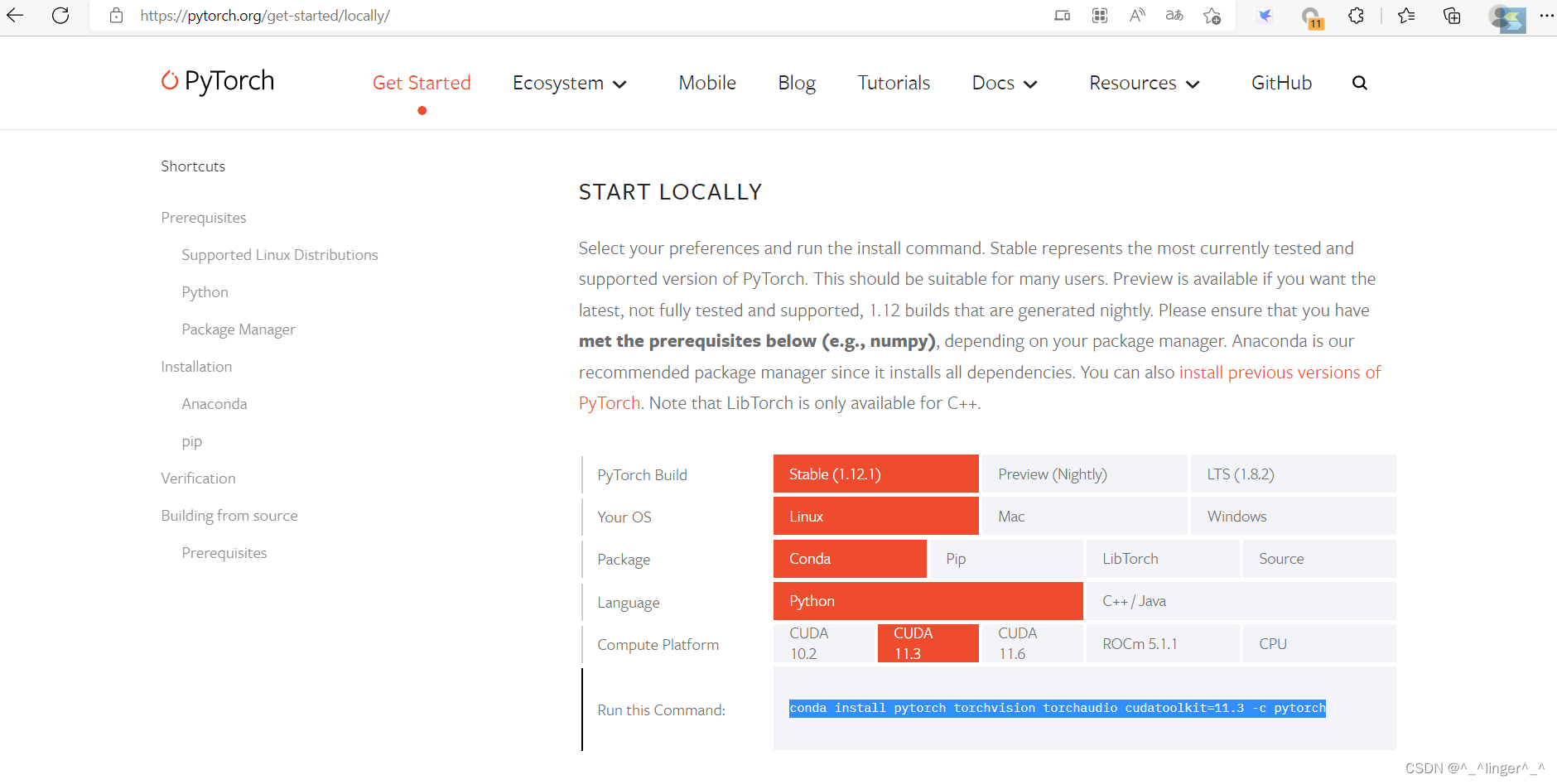The width and height of the screenshot is (1557, 784).
Task: Activate Read Aloud icon
Action: pyautogui.click(x=1137, y=15)
